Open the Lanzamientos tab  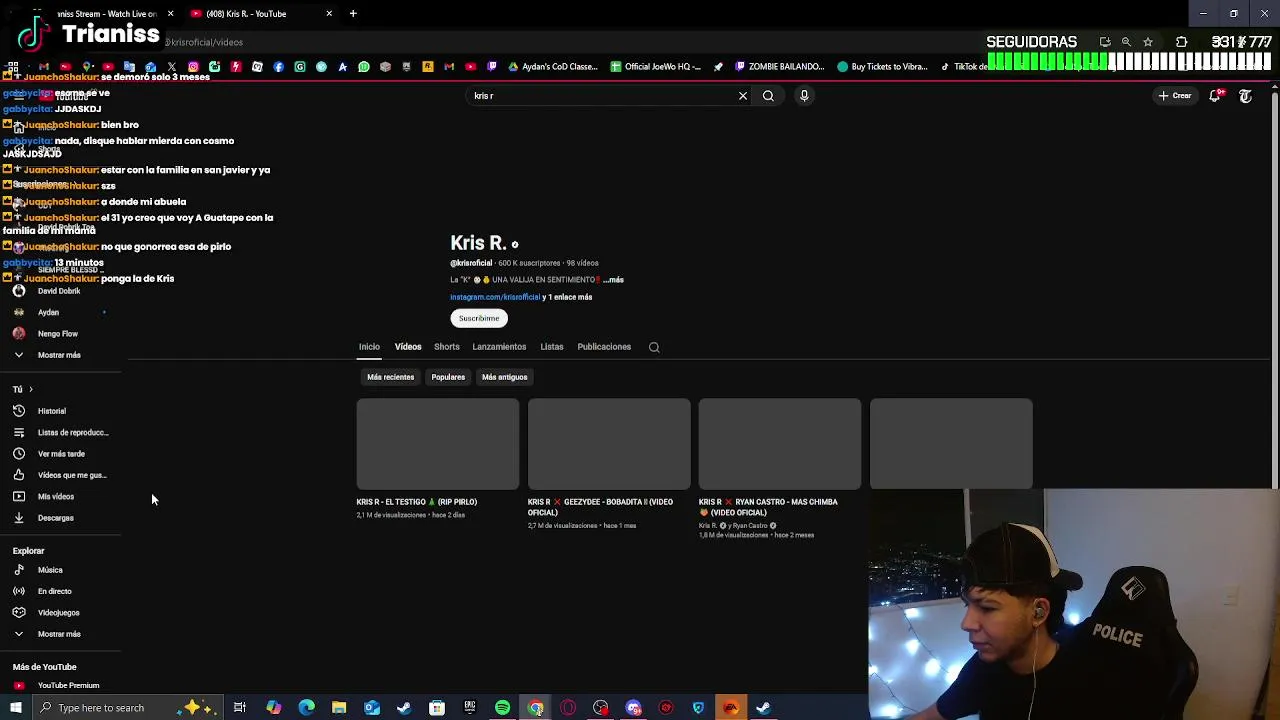click(499, 347)
